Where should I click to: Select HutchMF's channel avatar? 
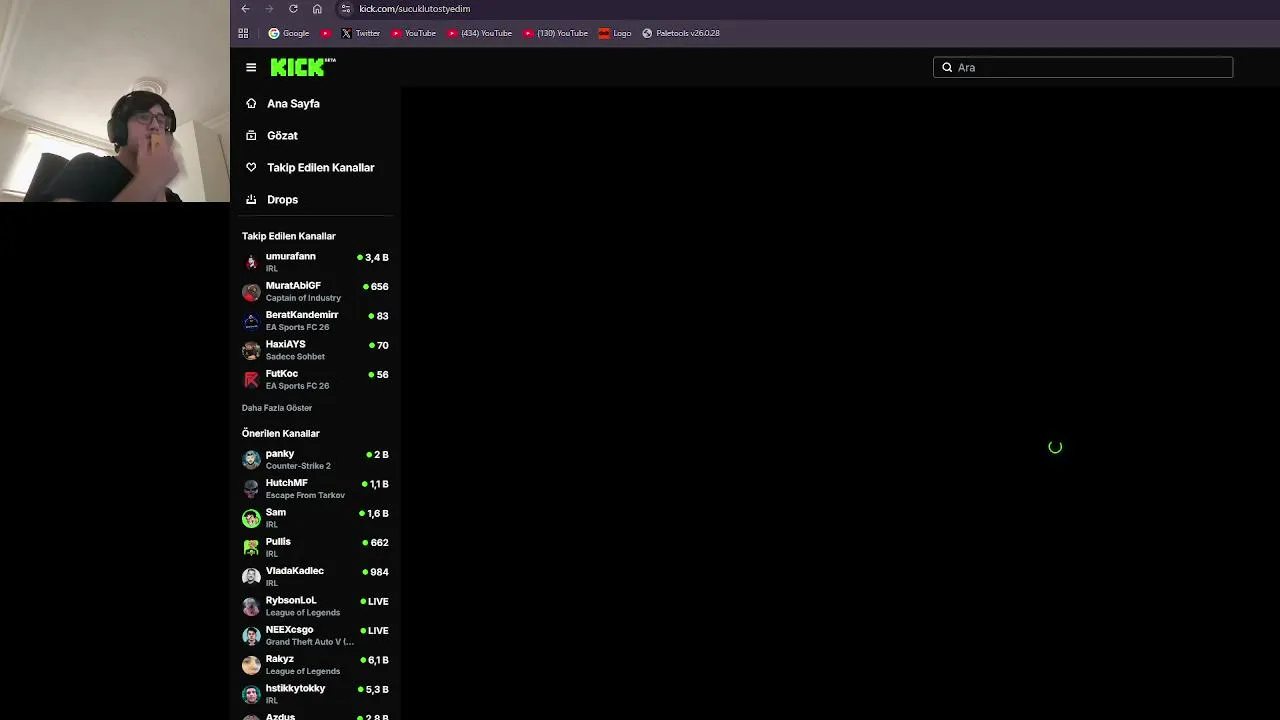(251, 488)
